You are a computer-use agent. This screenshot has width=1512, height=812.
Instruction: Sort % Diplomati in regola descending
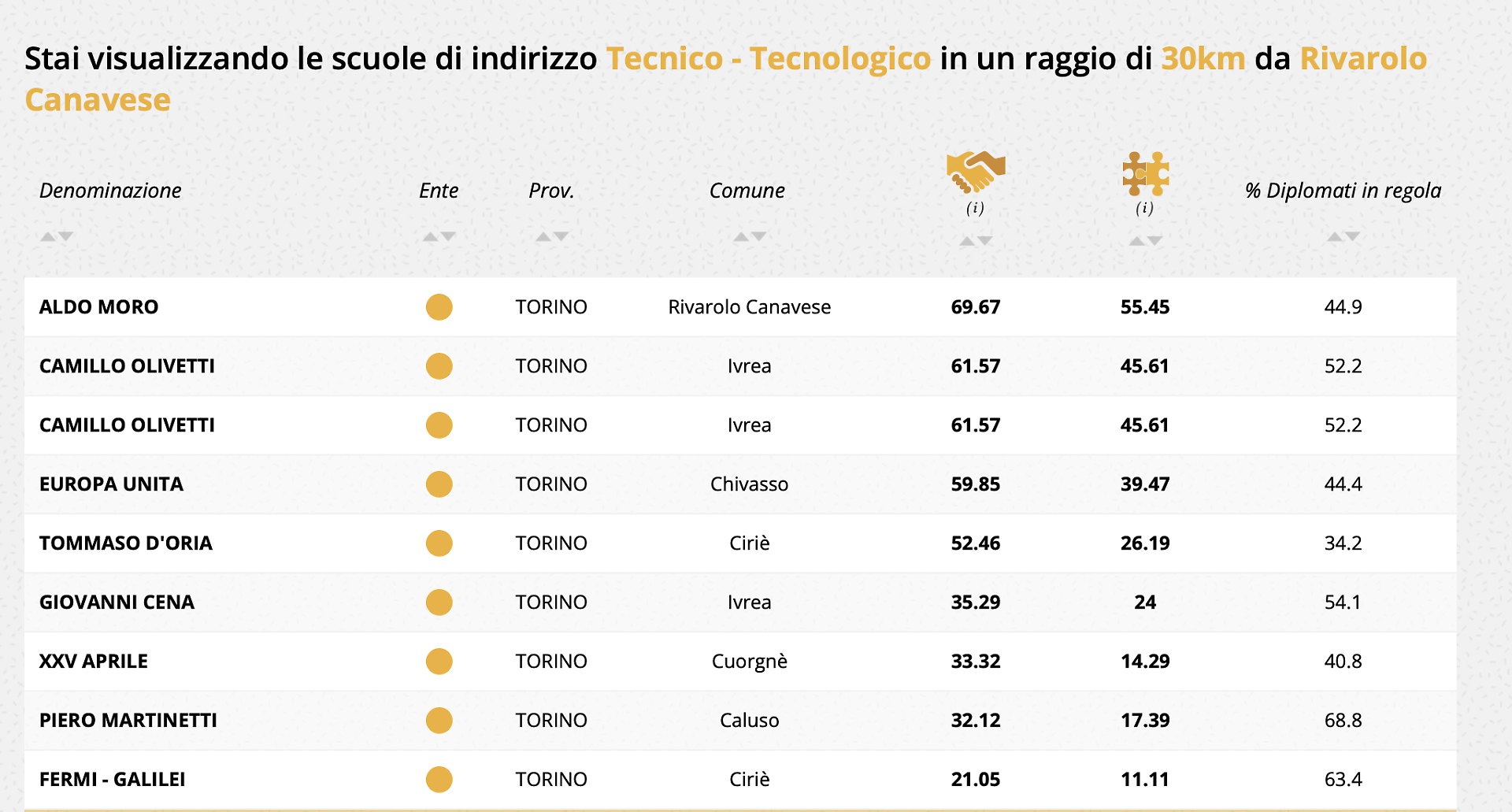pos(1352,236)
